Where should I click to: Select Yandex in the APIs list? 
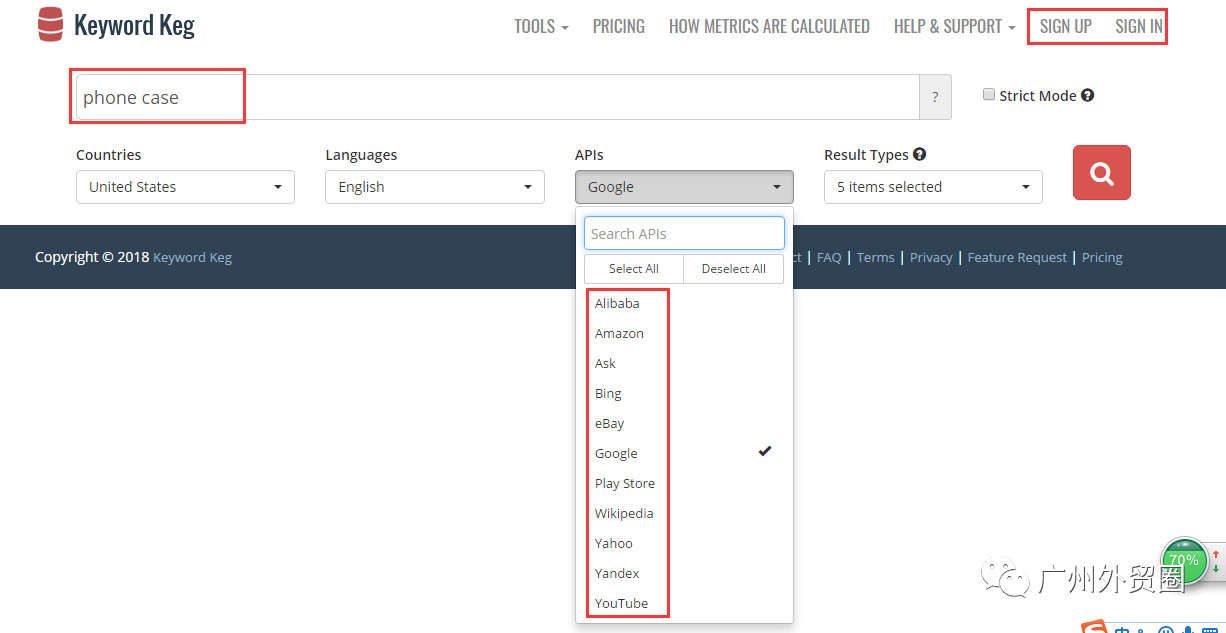[x=684, y=573]
